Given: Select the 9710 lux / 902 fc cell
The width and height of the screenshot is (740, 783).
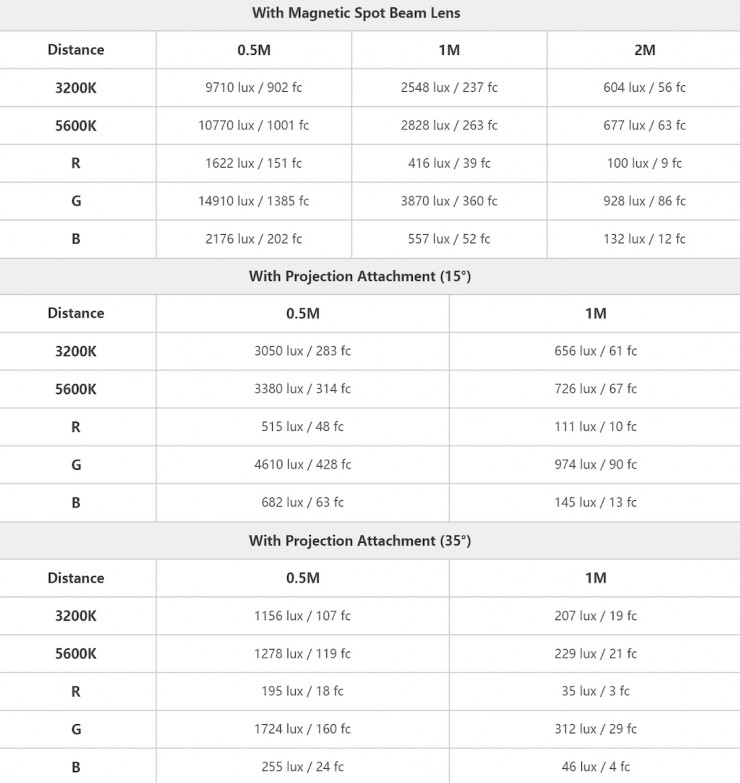Looking at the screenshot, I should (253, 87).
